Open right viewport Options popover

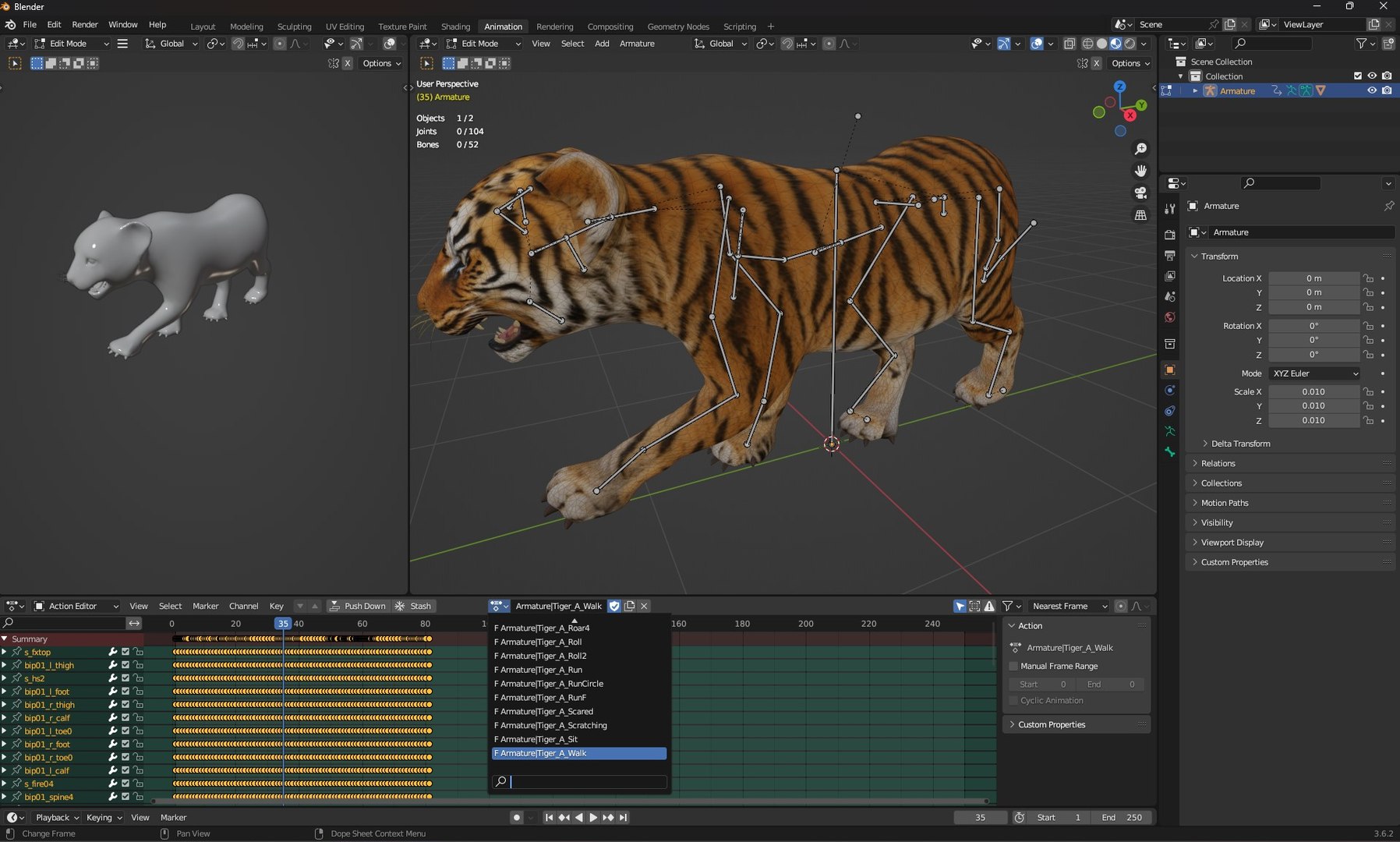(1130, 63)
